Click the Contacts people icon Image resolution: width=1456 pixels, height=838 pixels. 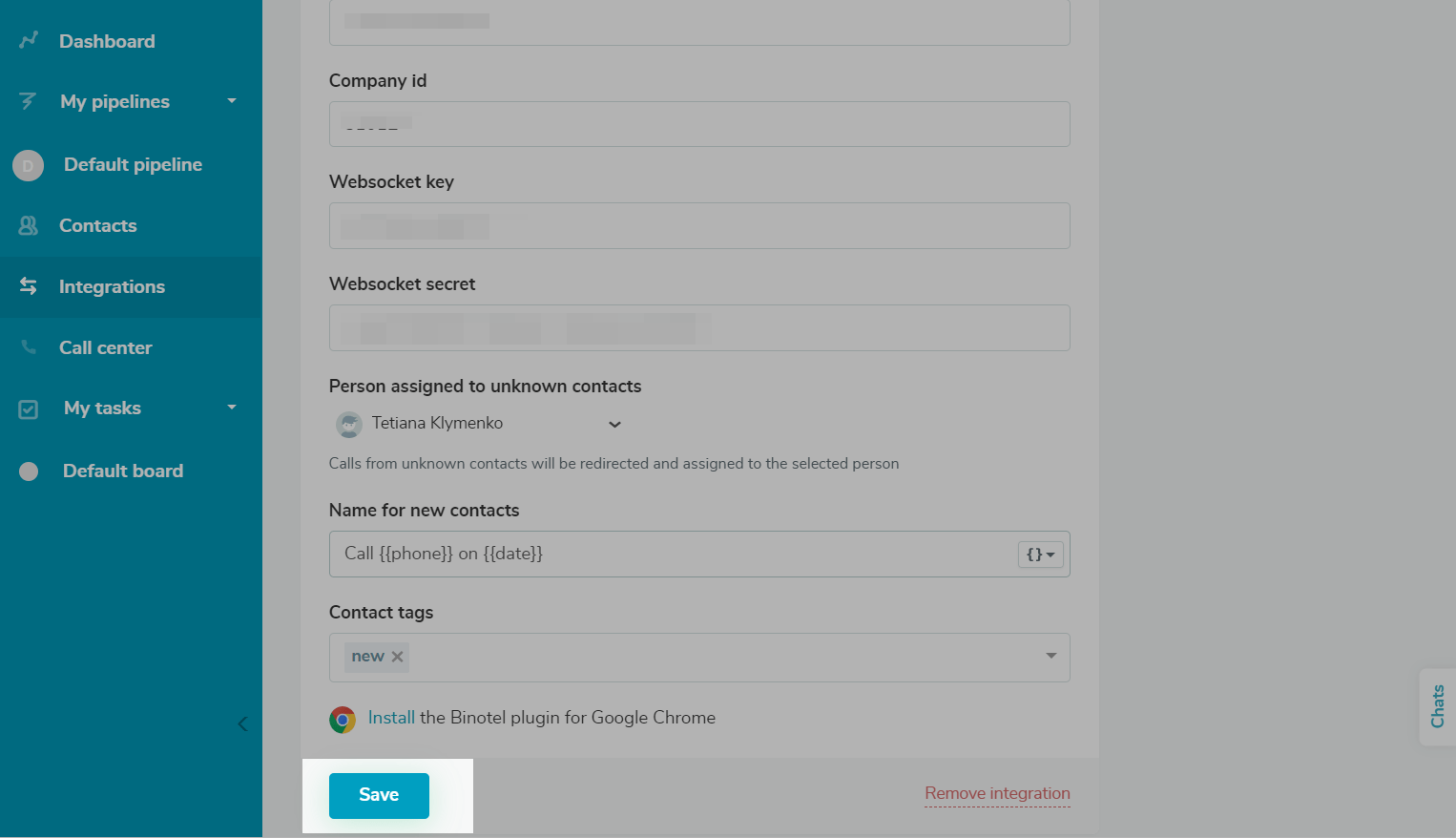(29, 225)
